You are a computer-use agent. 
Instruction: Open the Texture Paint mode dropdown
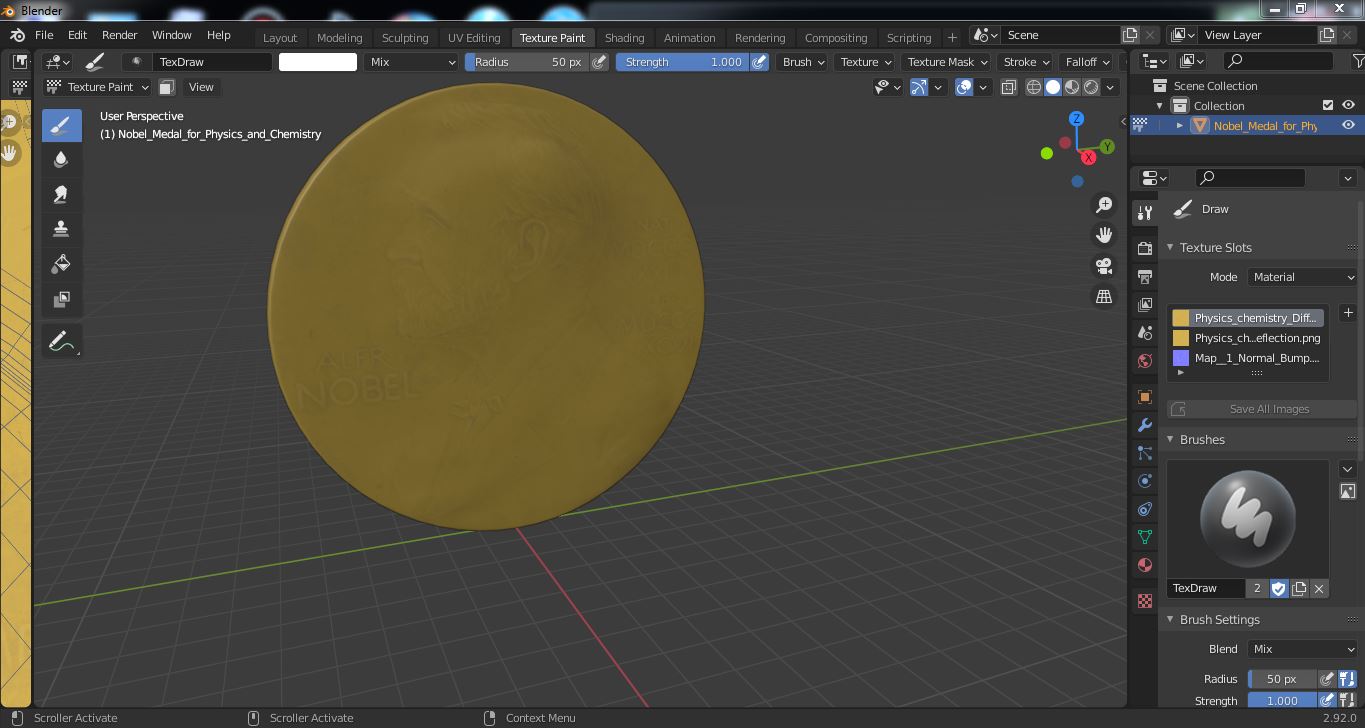pos(98,87)
